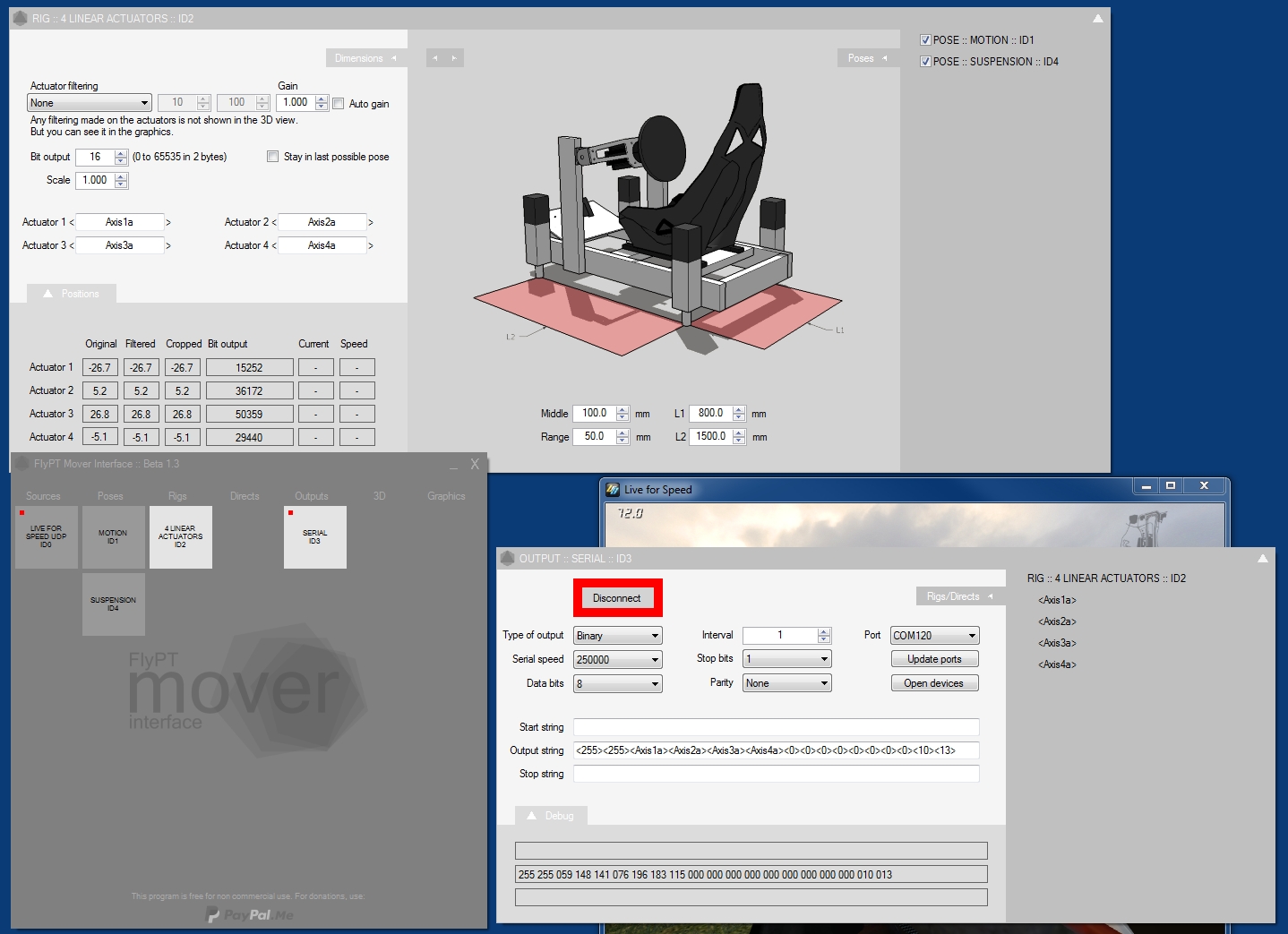Open the 3D tab in Mover
Screen dimensions: 1288x934
click(379, 496)
